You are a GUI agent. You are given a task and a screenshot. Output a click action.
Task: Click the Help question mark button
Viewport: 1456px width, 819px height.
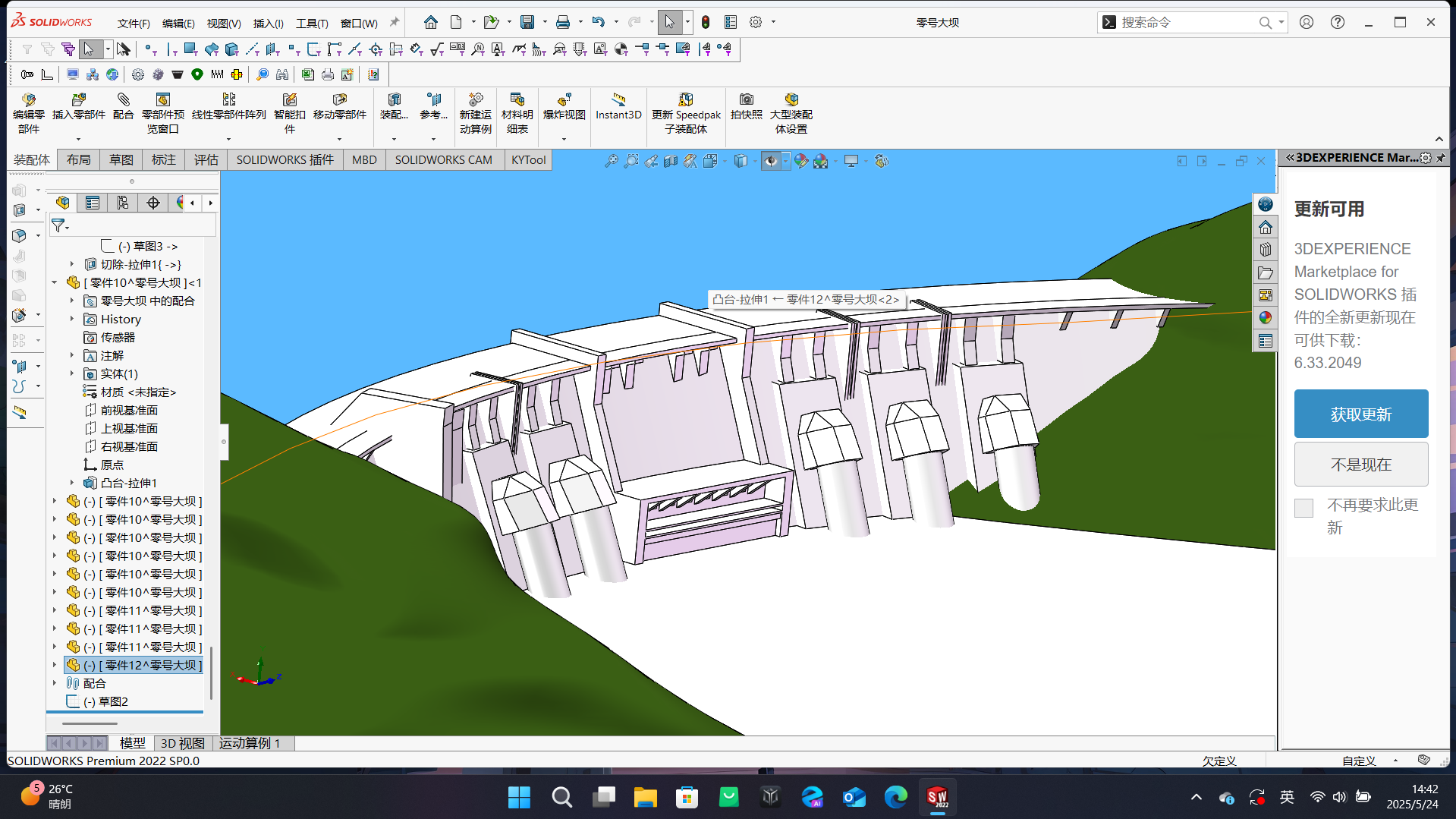[1338, 22]
